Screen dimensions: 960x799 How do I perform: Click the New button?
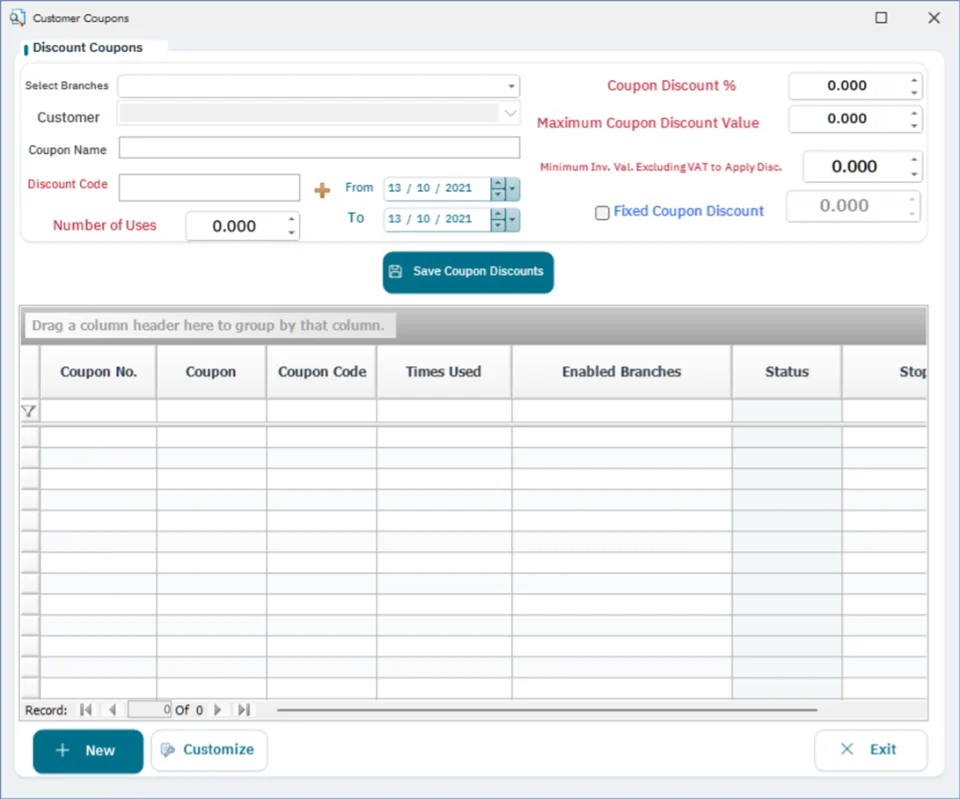88,751
